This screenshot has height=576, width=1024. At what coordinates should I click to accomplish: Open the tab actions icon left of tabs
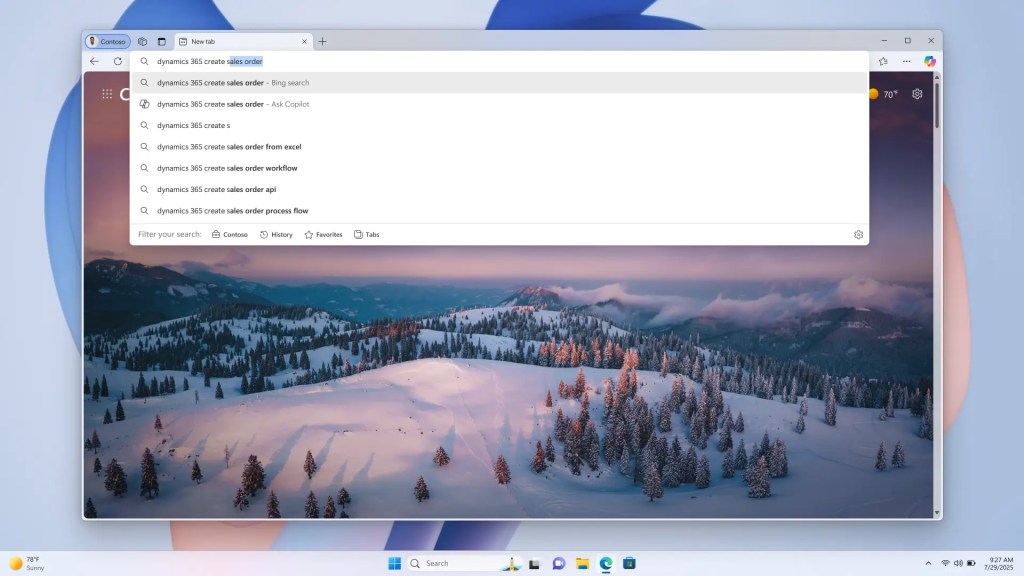[163, 41]
